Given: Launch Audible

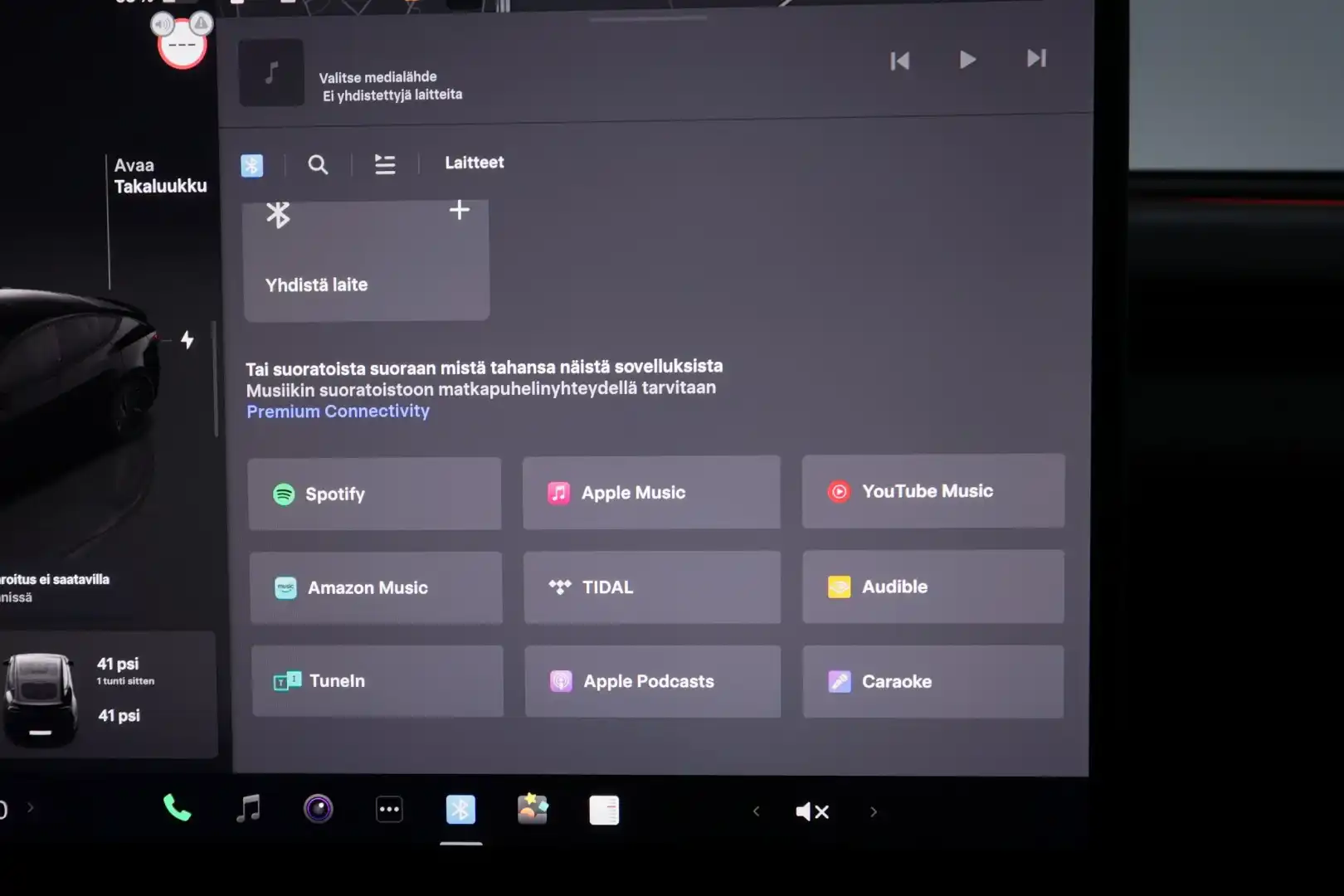Looking at the screenshot, I should [x=933, y=587].
